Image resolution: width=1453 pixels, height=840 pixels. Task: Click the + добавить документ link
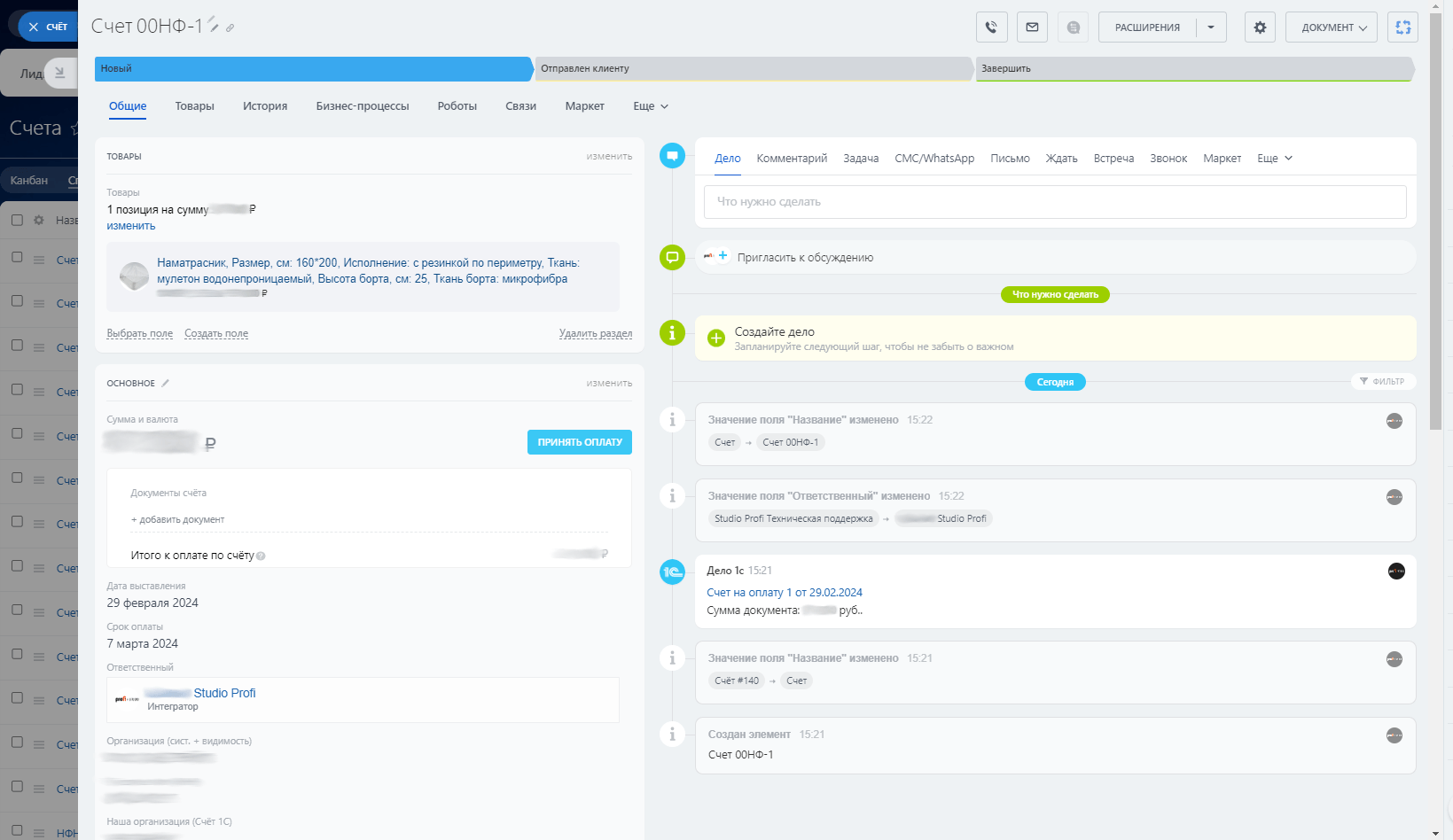point(177,520)
